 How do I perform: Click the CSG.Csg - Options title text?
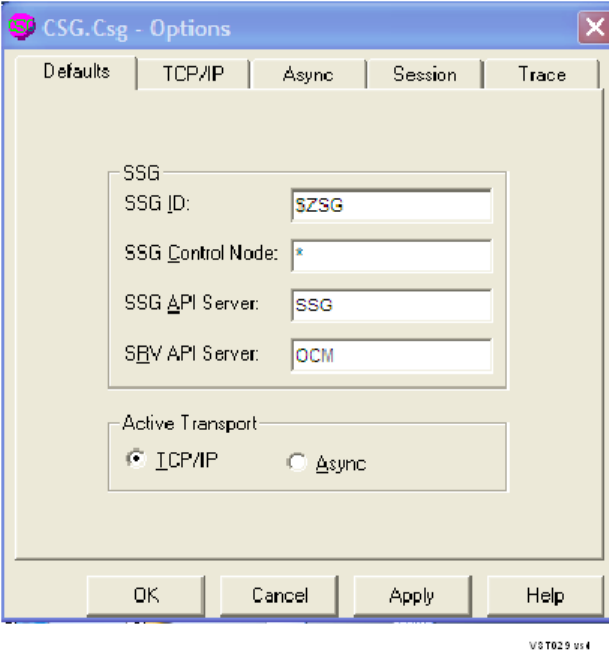pos(137,29)
